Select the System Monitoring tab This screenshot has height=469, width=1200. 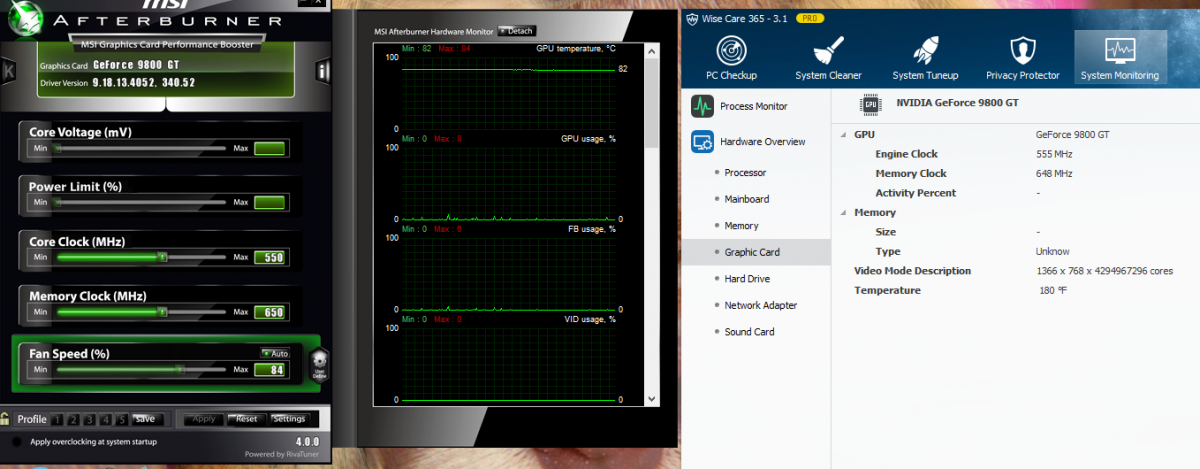click(x=1120, y=59)
